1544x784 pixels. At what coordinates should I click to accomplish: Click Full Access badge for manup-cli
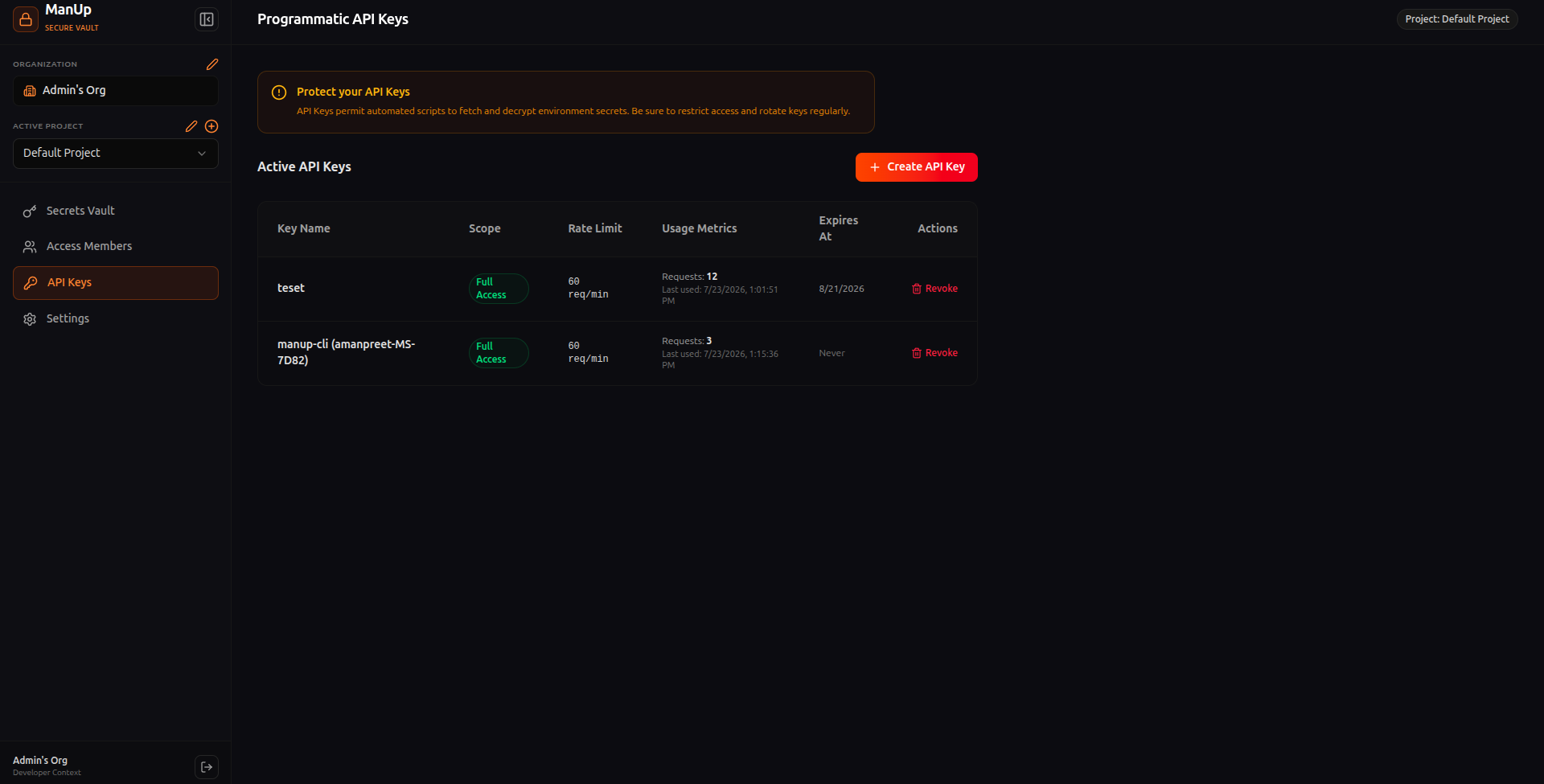click(499, 353)
